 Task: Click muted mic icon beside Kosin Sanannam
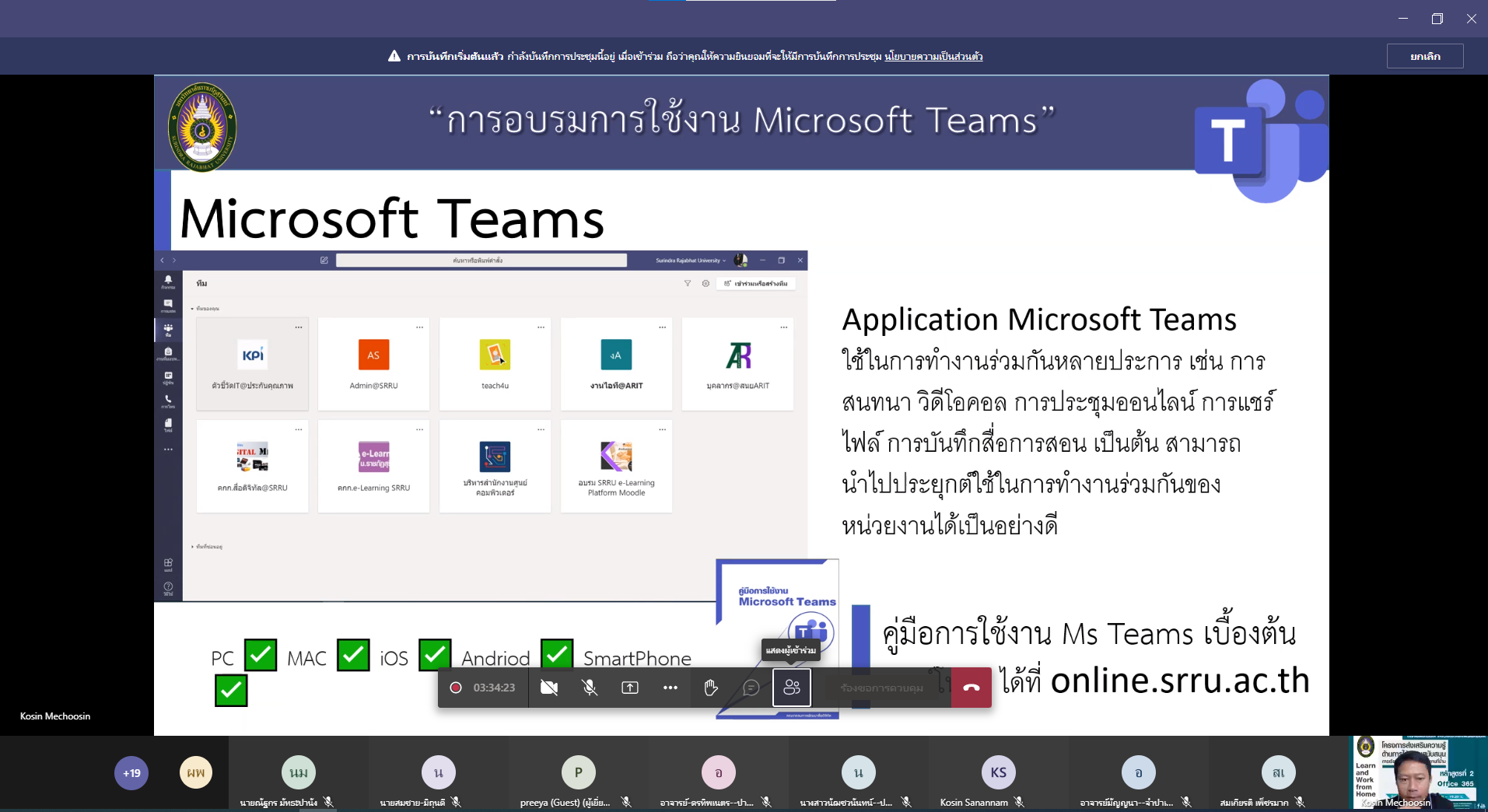[x=1019, y=802]
